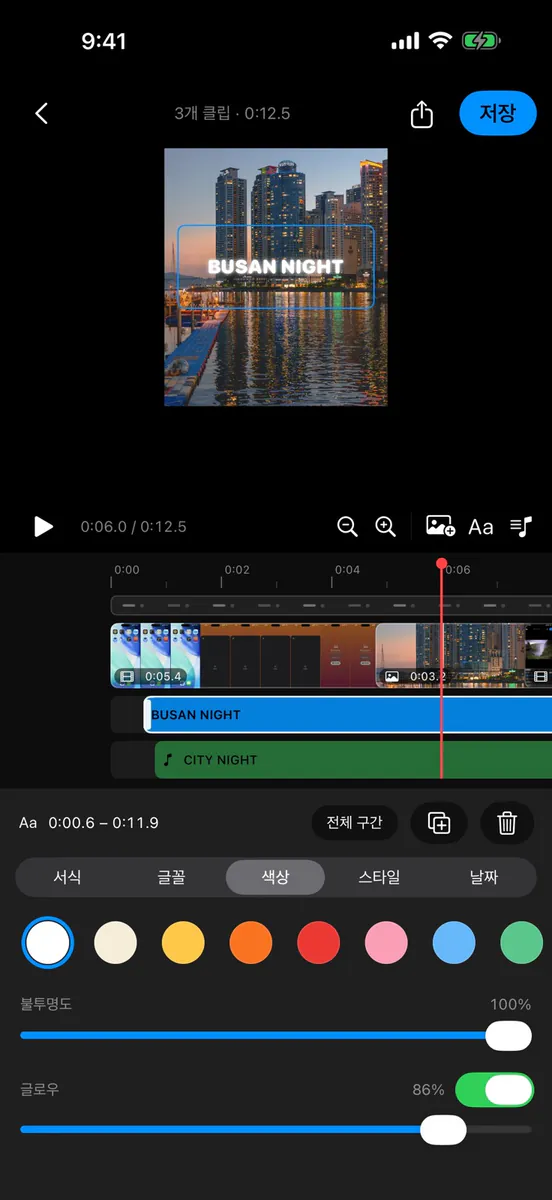This screenshot has width=552, height=1200.
Task: Adjust the 불투명도 opacity slider handle
Action: [x=508, y=1036]
